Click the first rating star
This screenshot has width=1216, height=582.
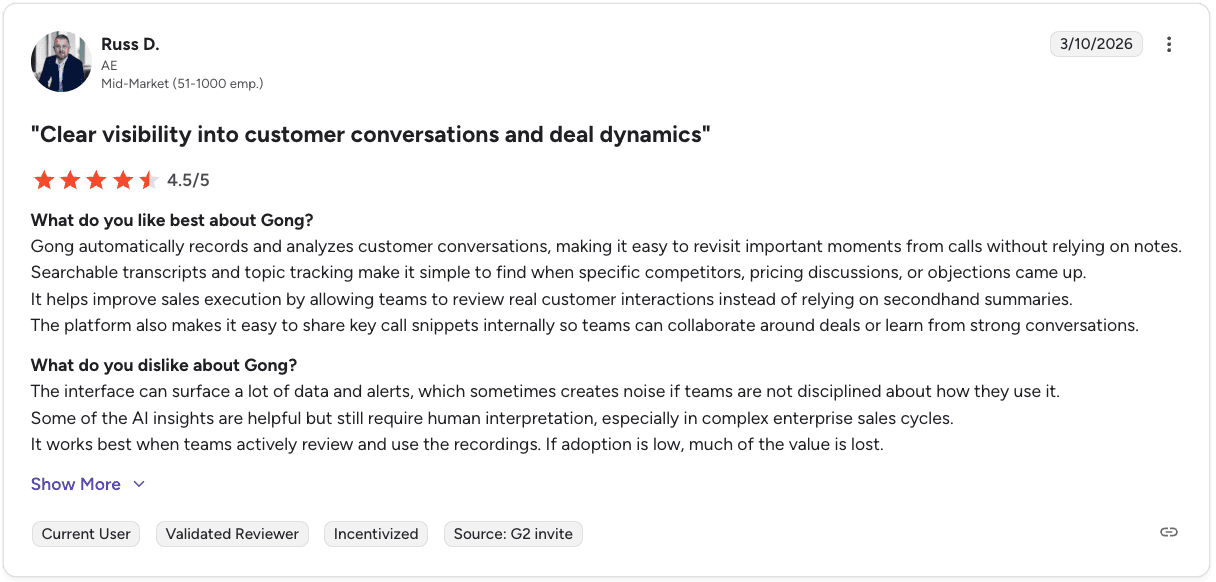click(44, 180)
